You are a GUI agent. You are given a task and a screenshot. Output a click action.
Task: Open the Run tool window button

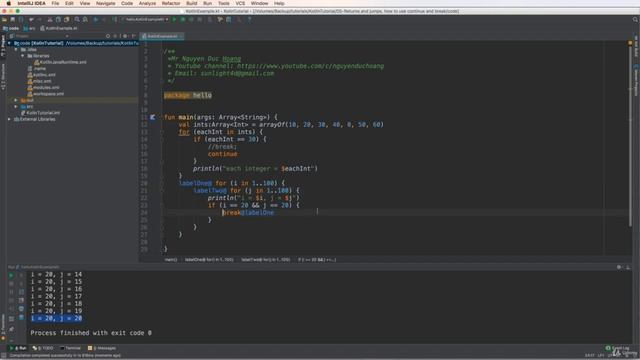pos(18,348)
